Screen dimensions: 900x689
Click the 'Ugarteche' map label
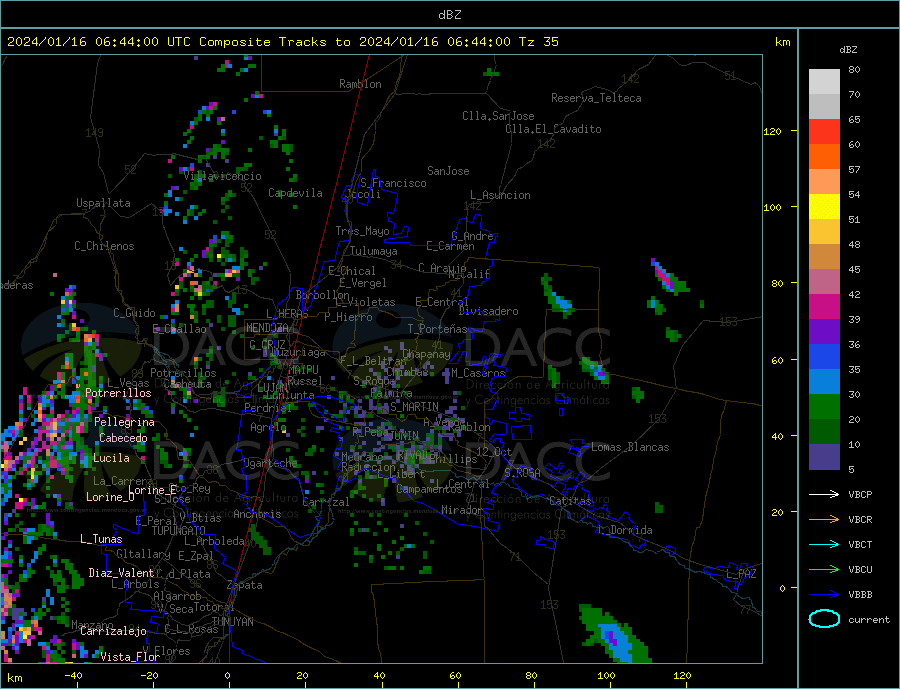tap(271, 463)
